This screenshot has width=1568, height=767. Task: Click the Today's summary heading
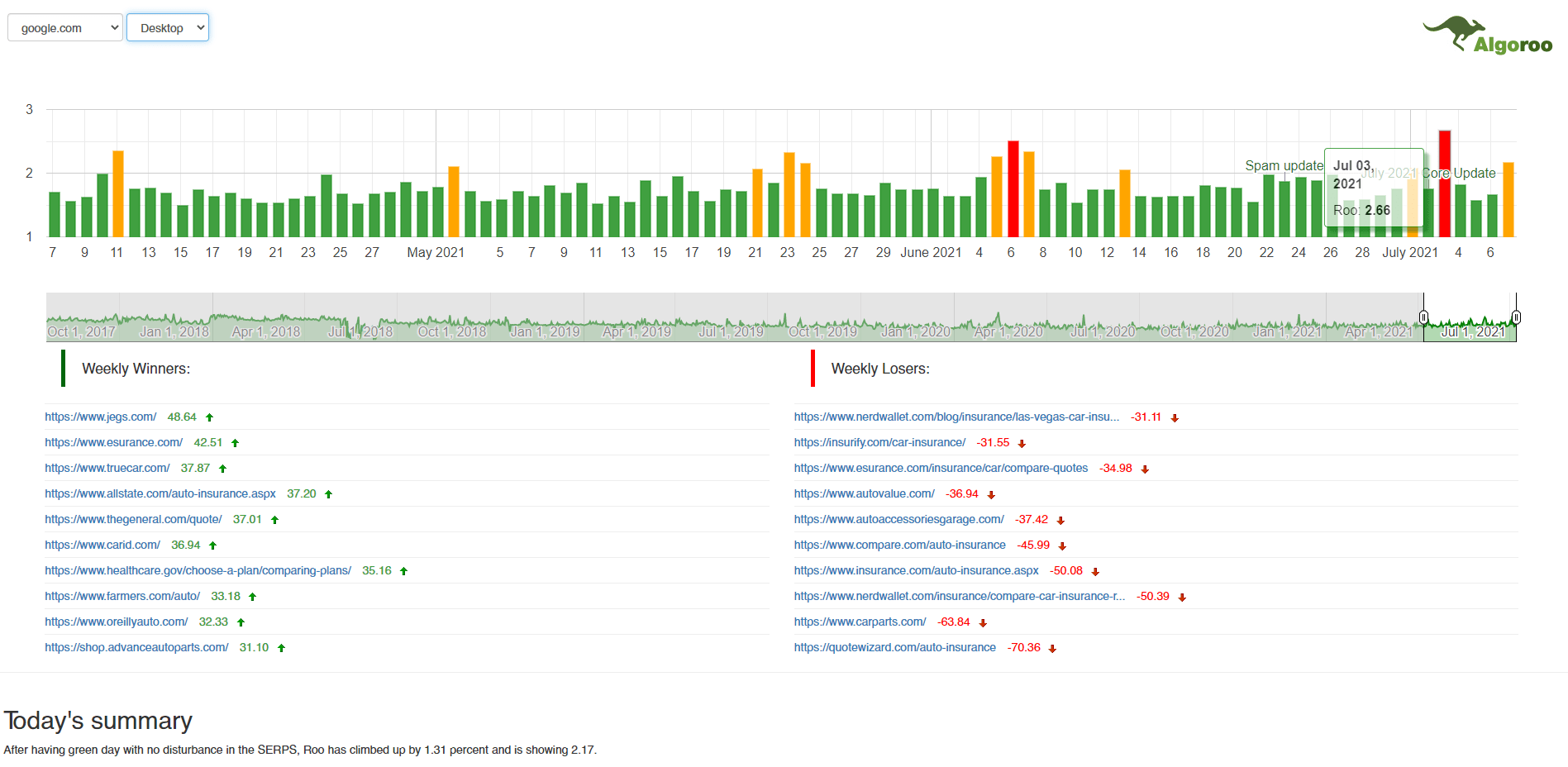pyautogui.click(x=98, y=721)
